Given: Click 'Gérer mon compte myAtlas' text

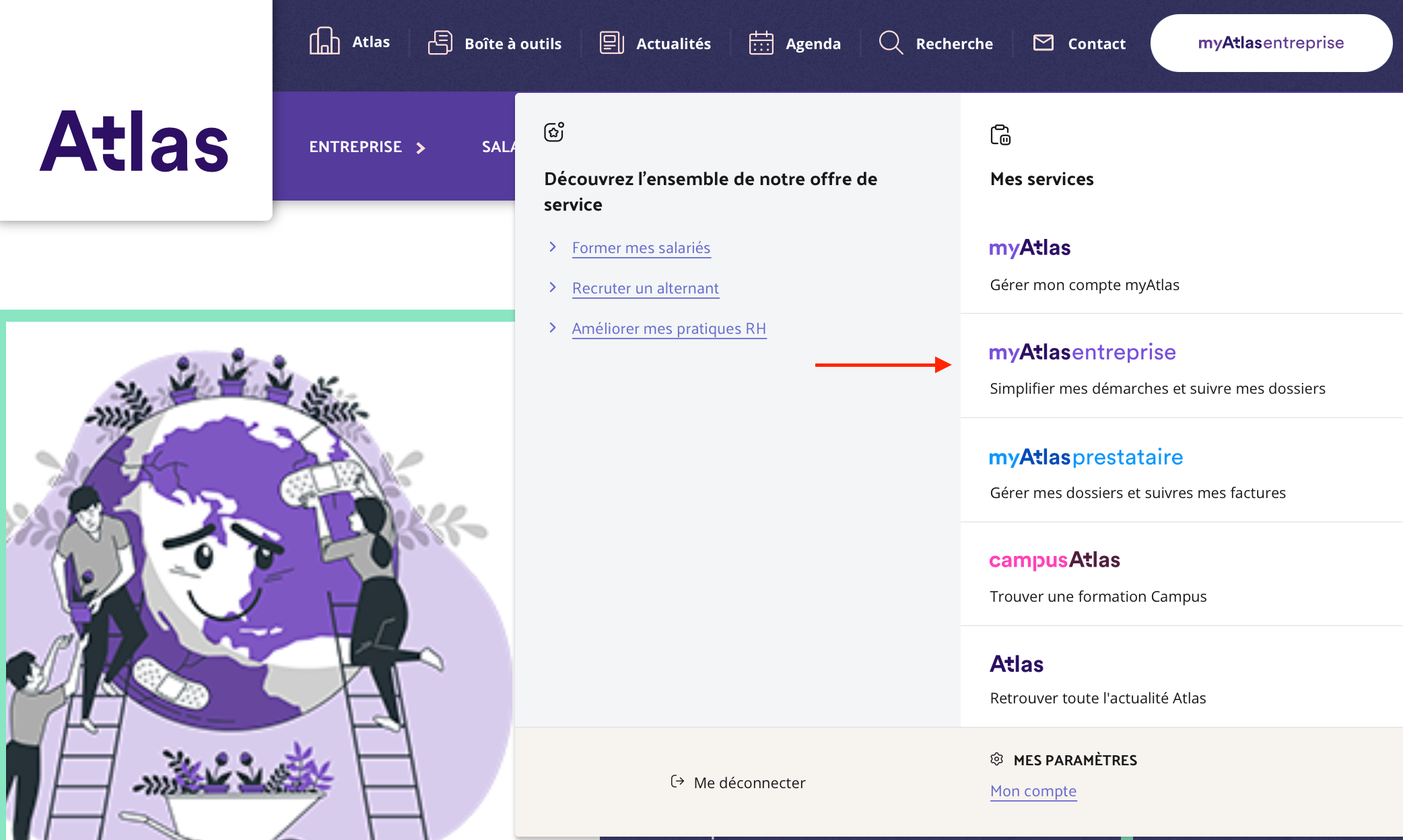Looking at the screenshot, I should (x=1085, y=285).
